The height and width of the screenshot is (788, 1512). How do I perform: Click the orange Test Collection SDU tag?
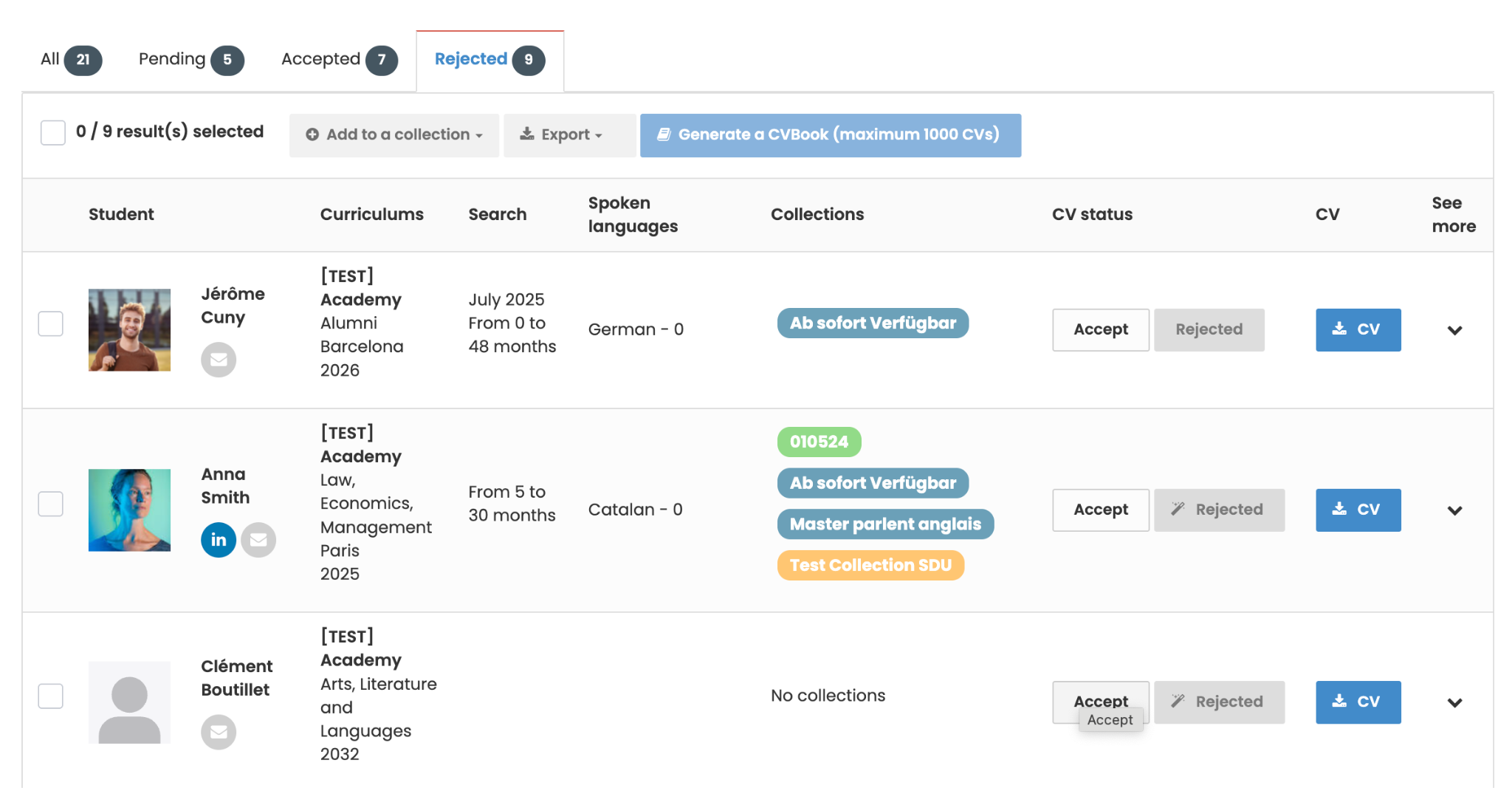(x=870, y=566)
